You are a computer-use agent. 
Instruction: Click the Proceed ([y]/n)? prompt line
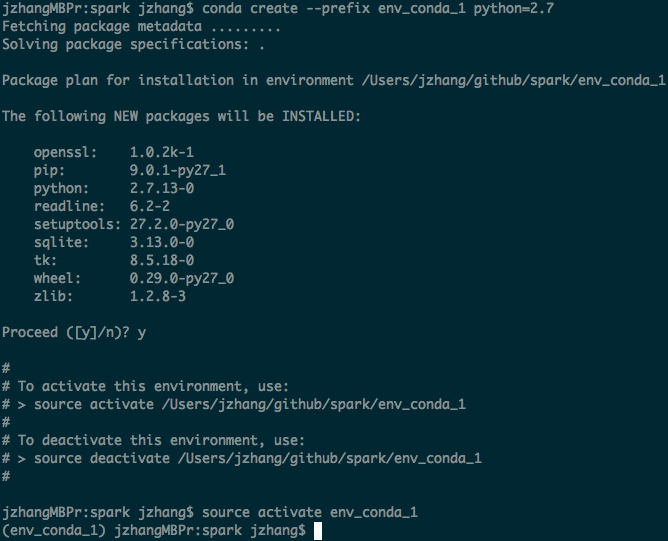pos(74,332)
